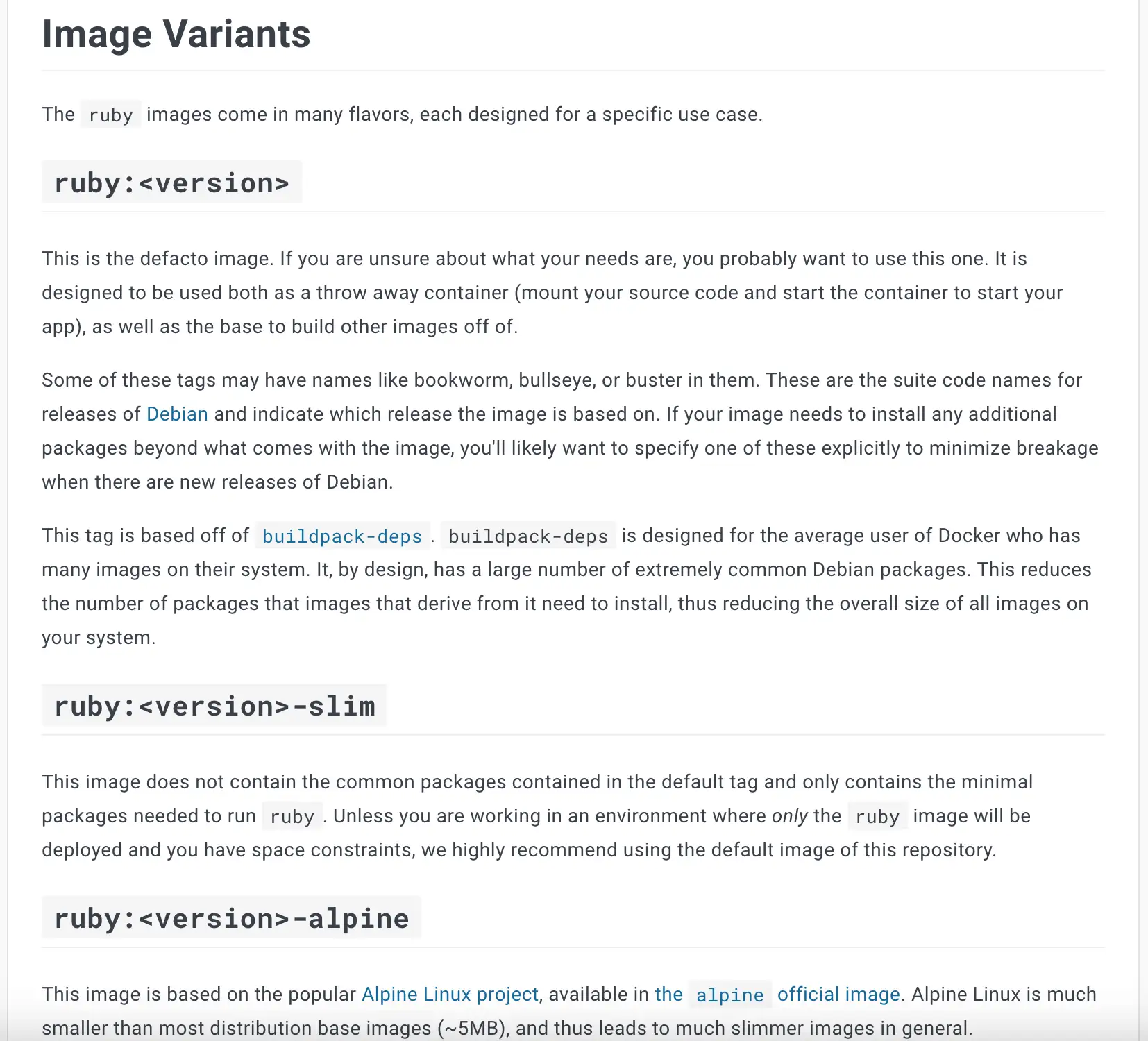Click the linked word "the" before alpine
Screen dimensions: 1148x1041
[x=668, y=995]
